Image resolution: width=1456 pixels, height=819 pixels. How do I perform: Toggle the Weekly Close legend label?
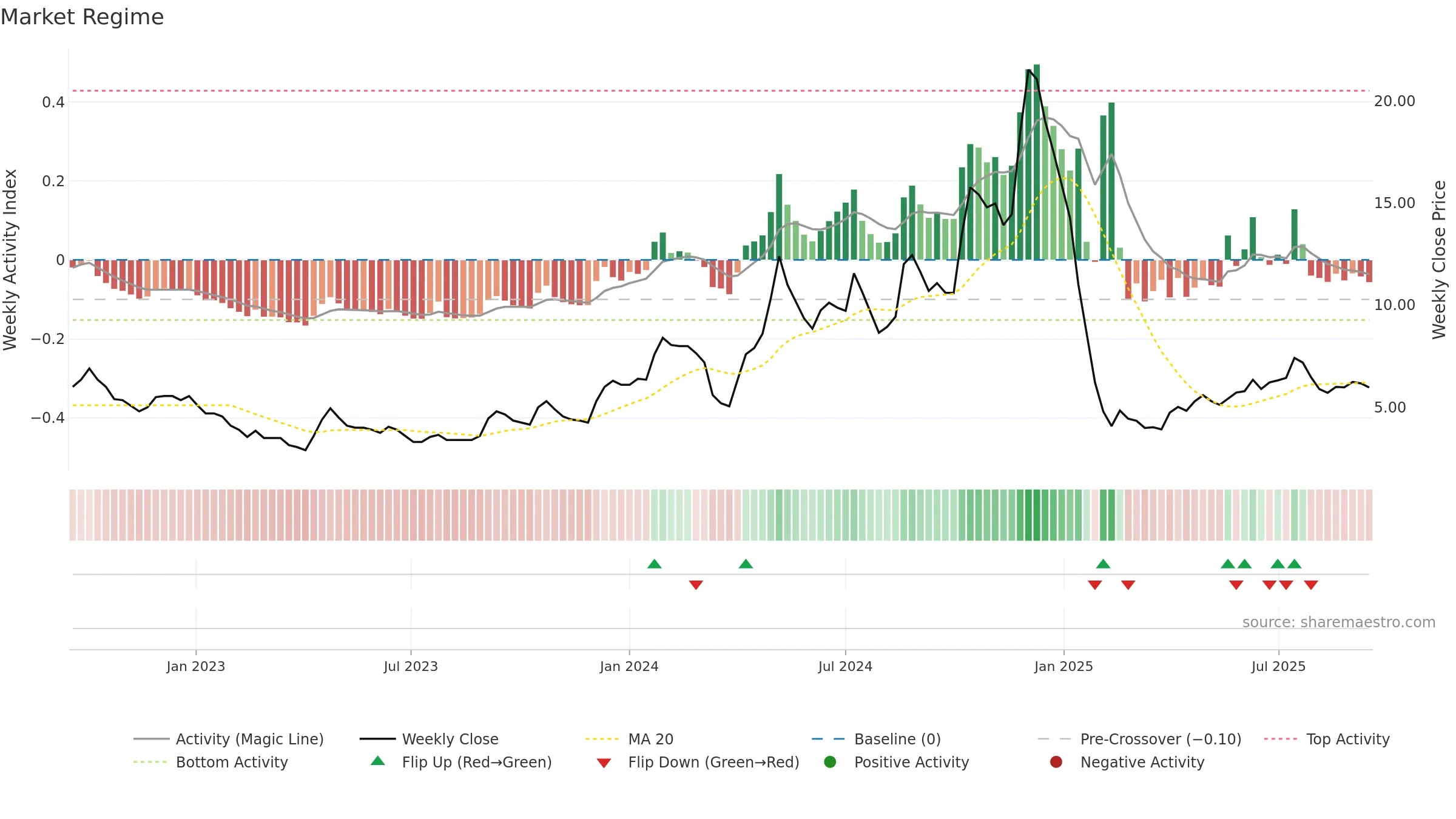[450, 739]
